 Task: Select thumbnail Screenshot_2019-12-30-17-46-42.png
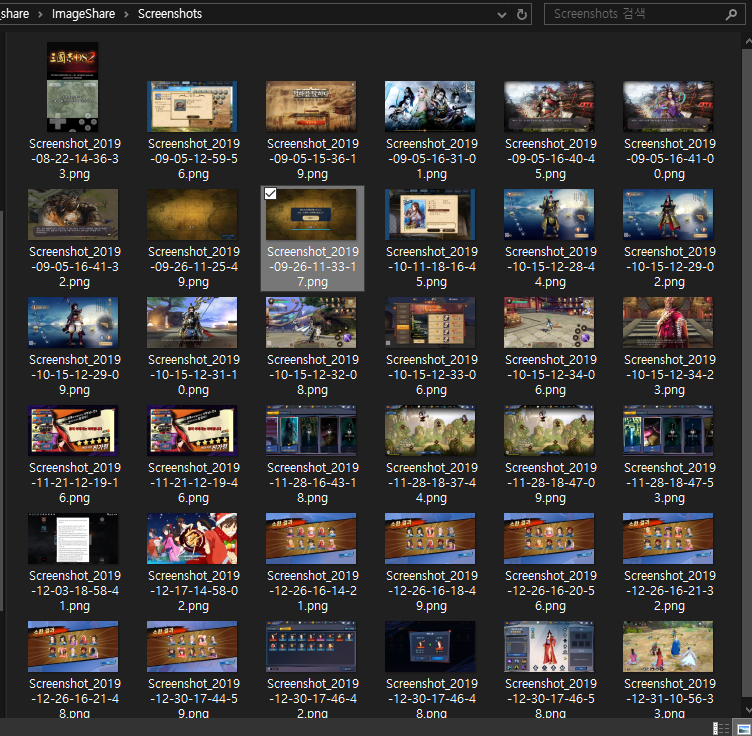[311, 646]
